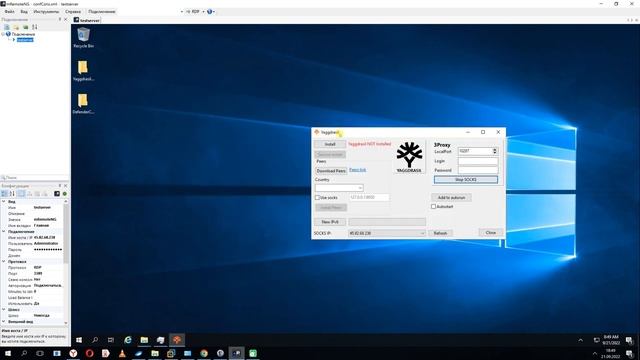Click the Yggdrasil app icon on remote taskbar
The height and width of the screenshot is (360, 640).
pos(177,340)
